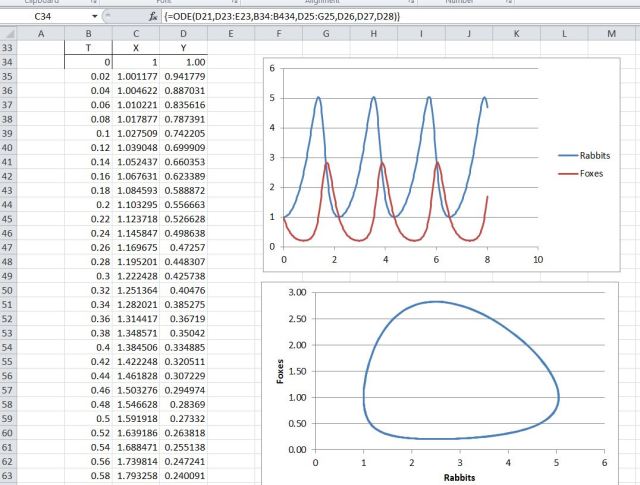
Task: Open the Name Box dropdown arrow
Action: (x=94, y=17)
